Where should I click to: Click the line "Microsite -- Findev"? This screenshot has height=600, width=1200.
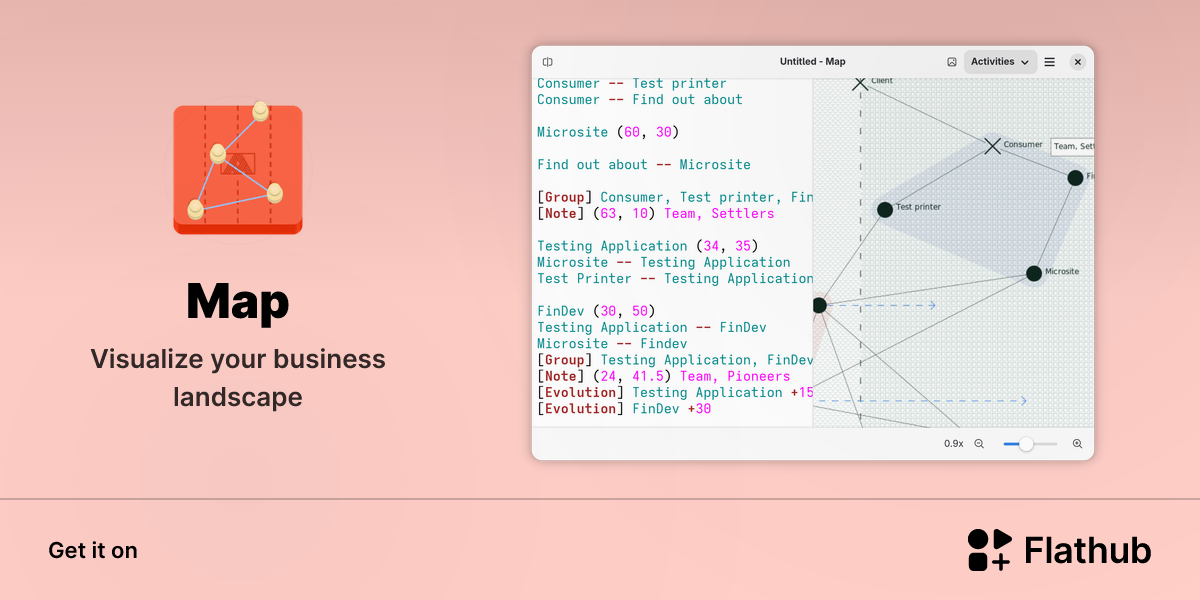pyautogui.click(x=612, y=343)
